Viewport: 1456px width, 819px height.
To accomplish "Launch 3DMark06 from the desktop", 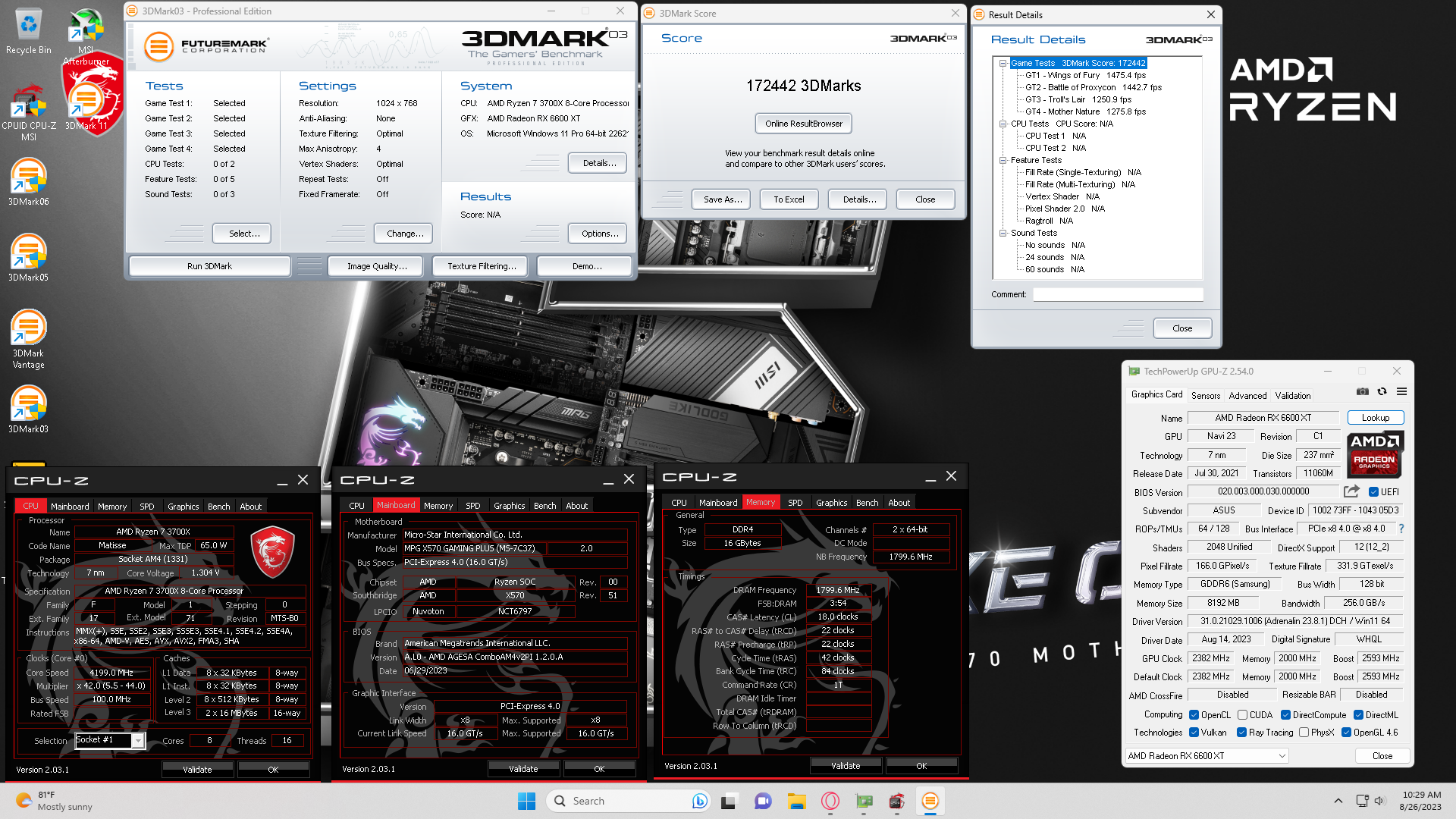I will coord(28,182).
